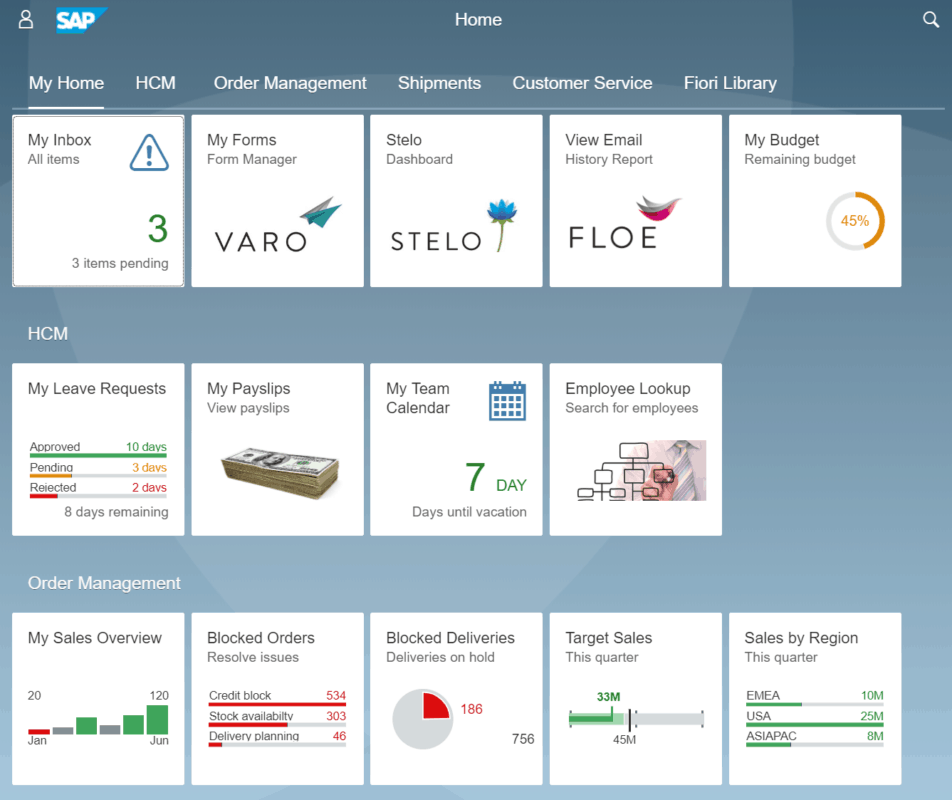Click 'View payslips' subtitle
This screenshot has height=800, width=952.
(248, 408)
